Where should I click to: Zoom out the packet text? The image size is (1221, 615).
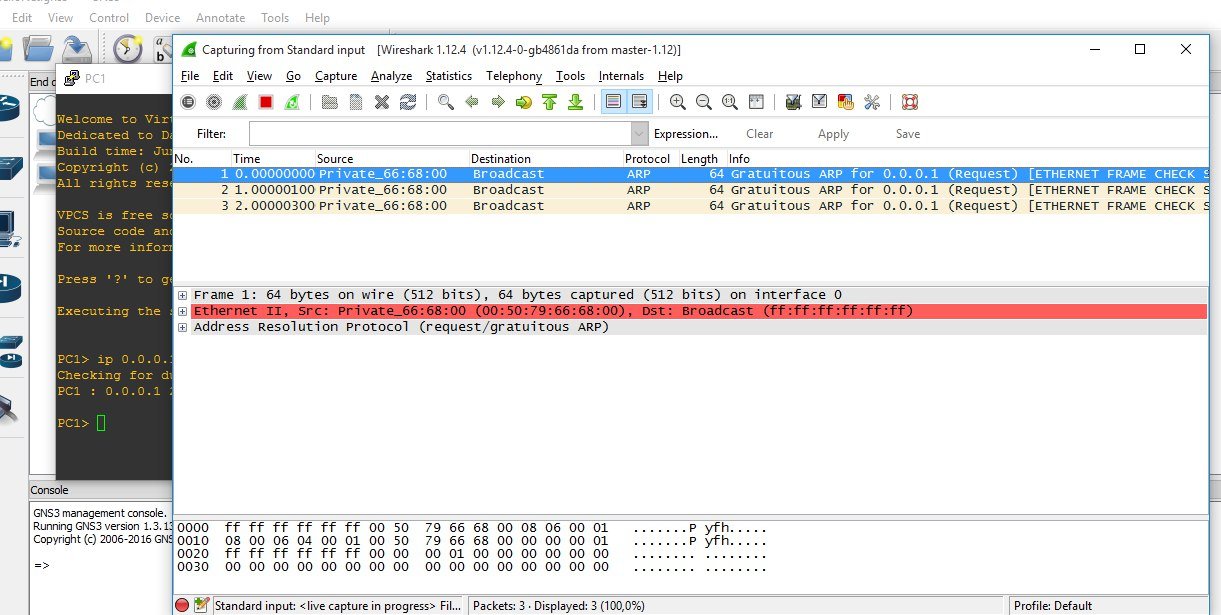coord(704,102)
